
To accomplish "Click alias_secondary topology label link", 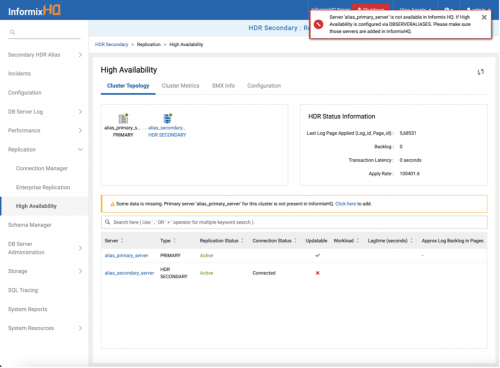I will pyautogui.click(x=167, y=128).
